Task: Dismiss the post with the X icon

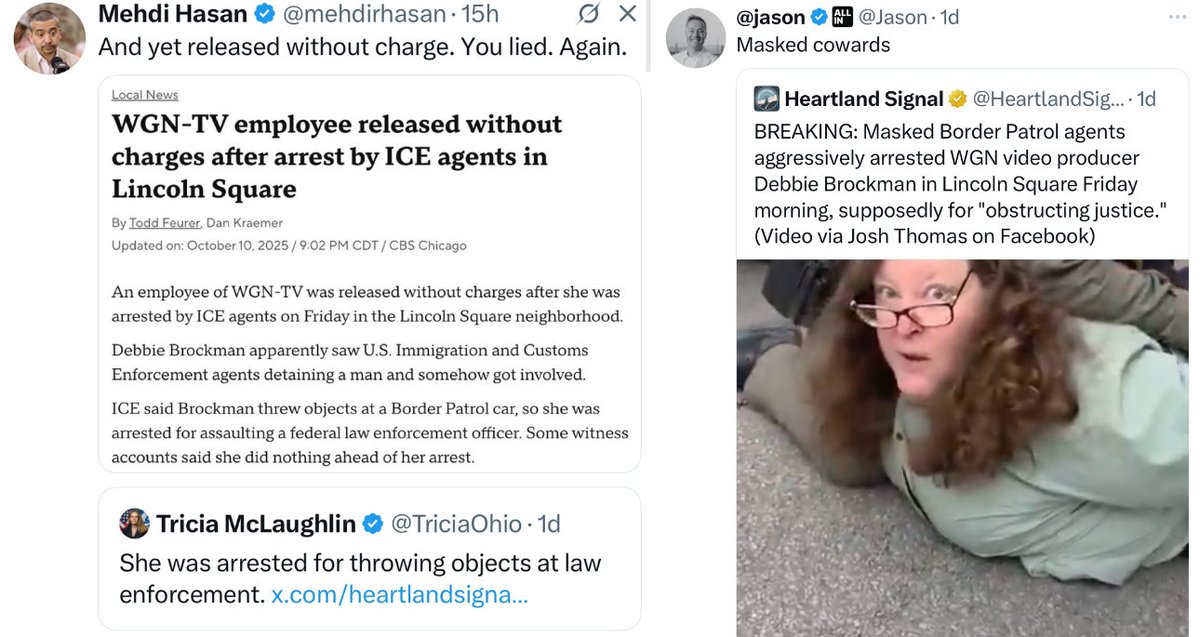Action: (x=627, y=14)
